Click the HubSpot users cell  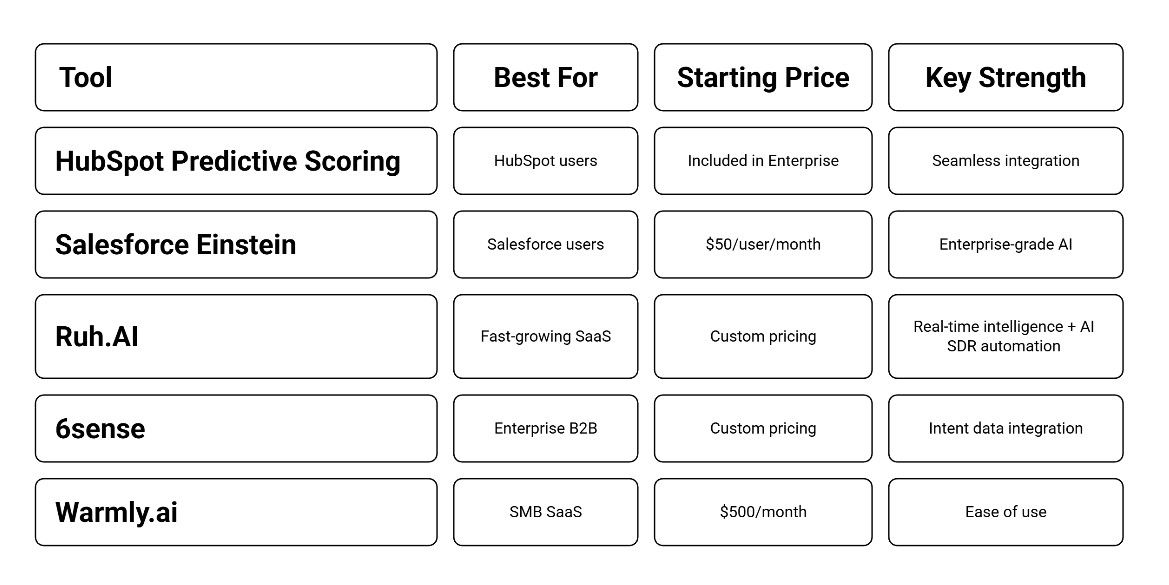point(545,161)
